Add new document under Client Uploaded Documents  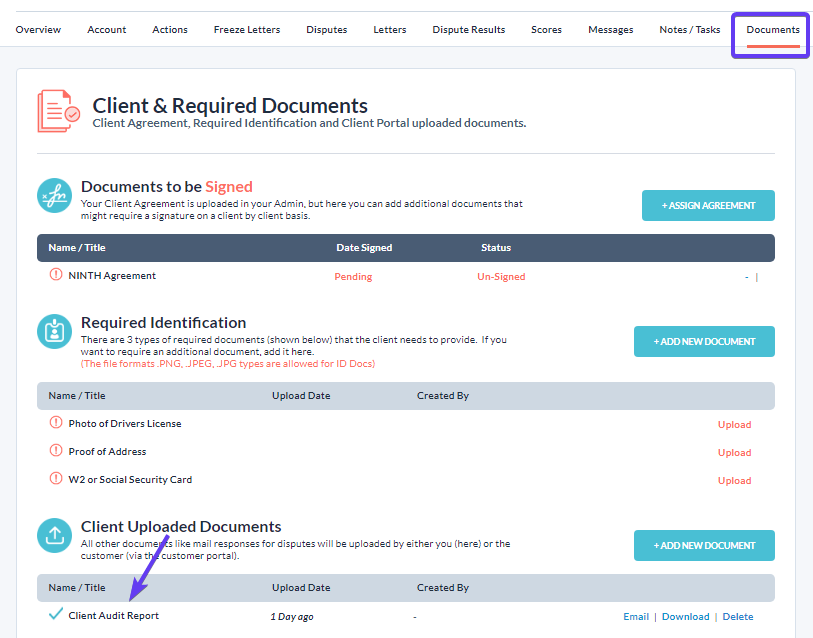704,545
